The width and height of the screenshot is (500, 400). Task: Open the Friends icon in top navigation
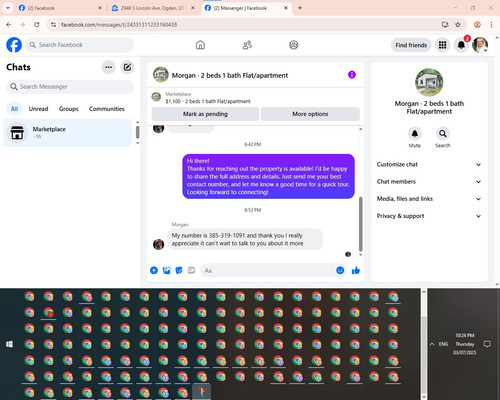point(247,45)
